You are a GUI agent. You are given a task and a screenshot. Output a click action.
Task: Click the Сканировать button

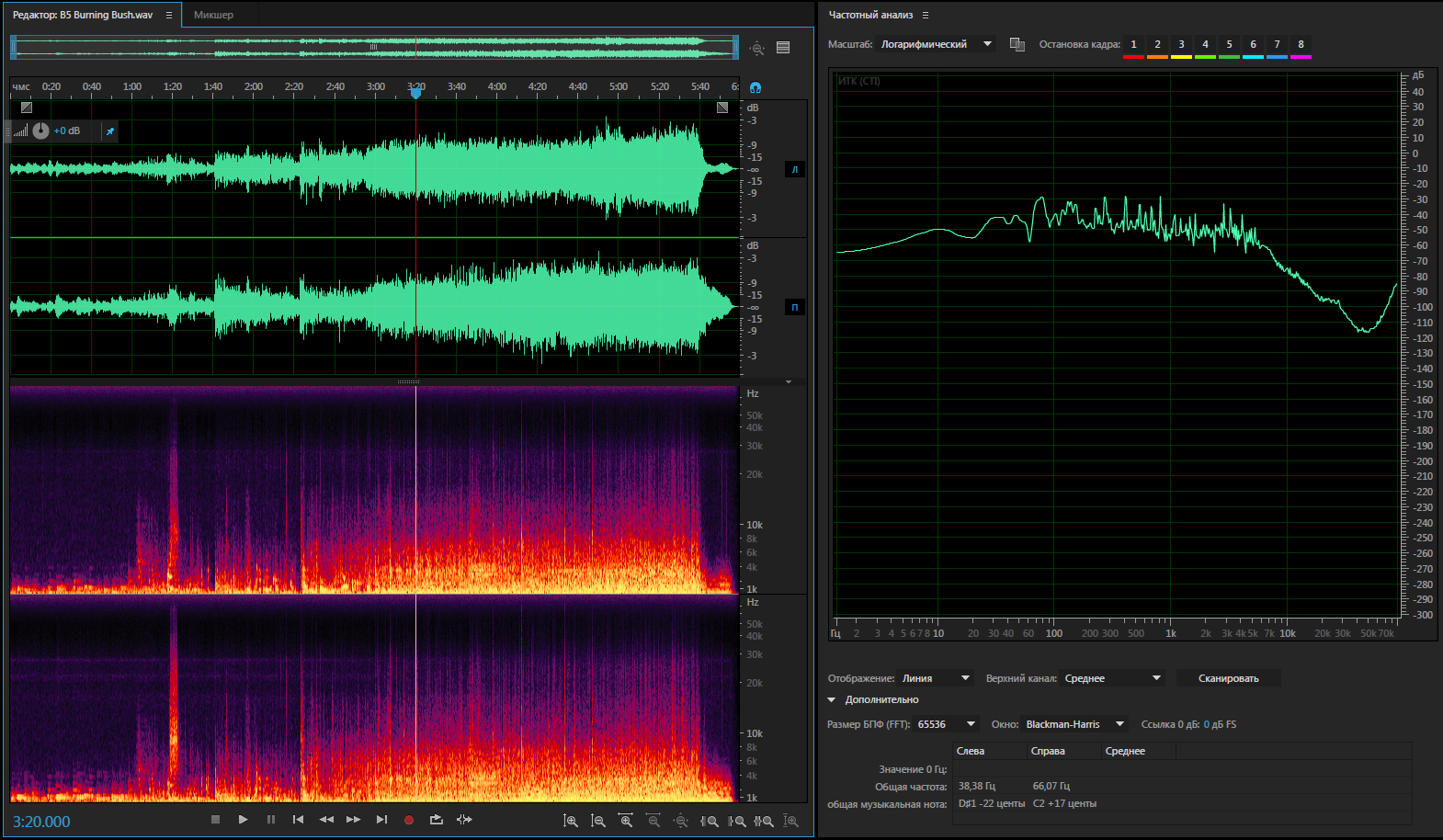pyautogui.click(x=1228, y=678)
